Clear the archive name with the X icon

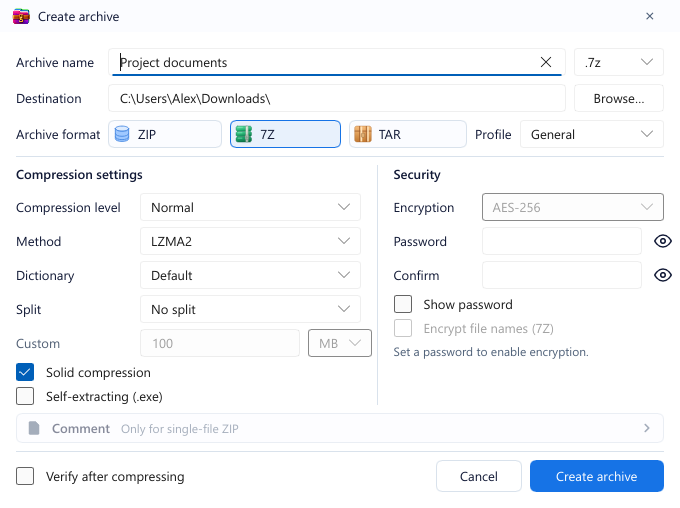(546, 62)
